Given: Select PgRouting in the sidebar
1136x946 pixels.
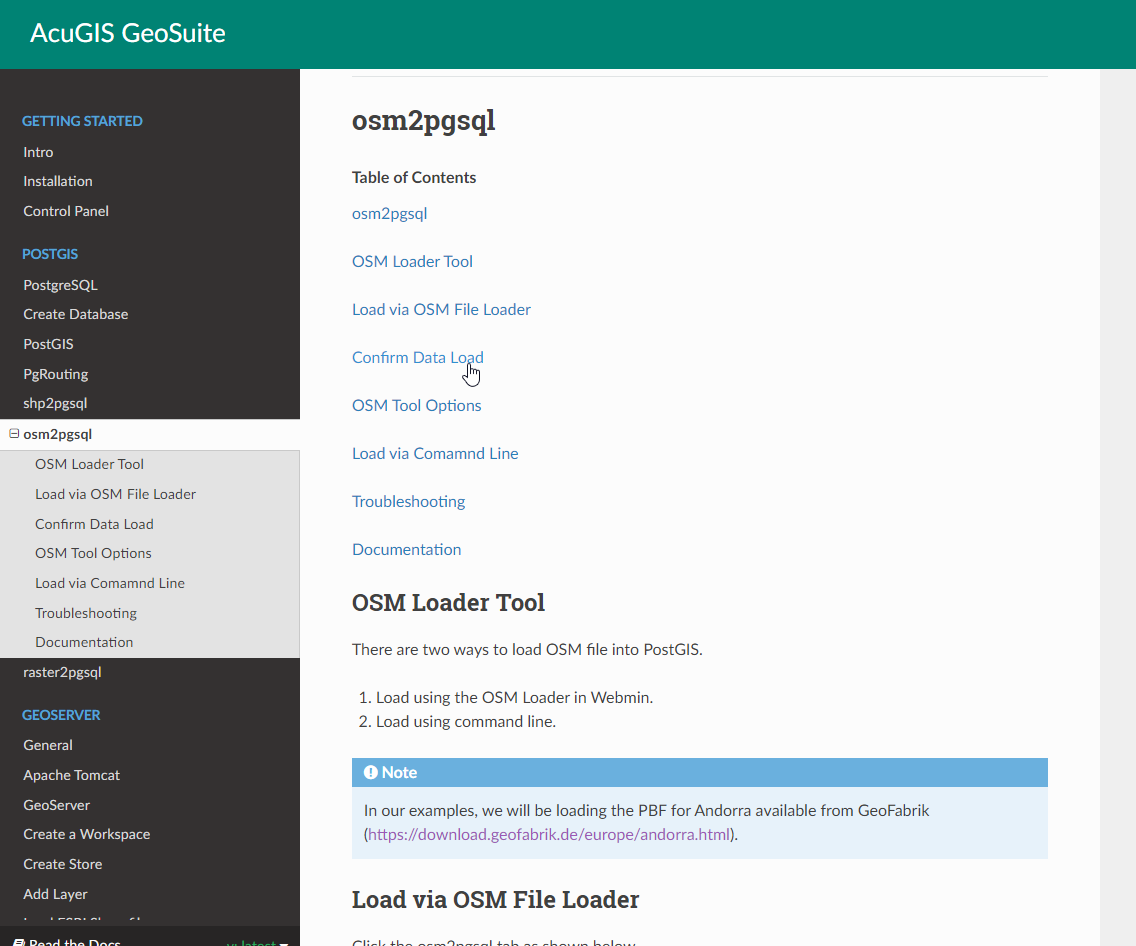Looking at the screenshot, I should click(x=56, y=374).
